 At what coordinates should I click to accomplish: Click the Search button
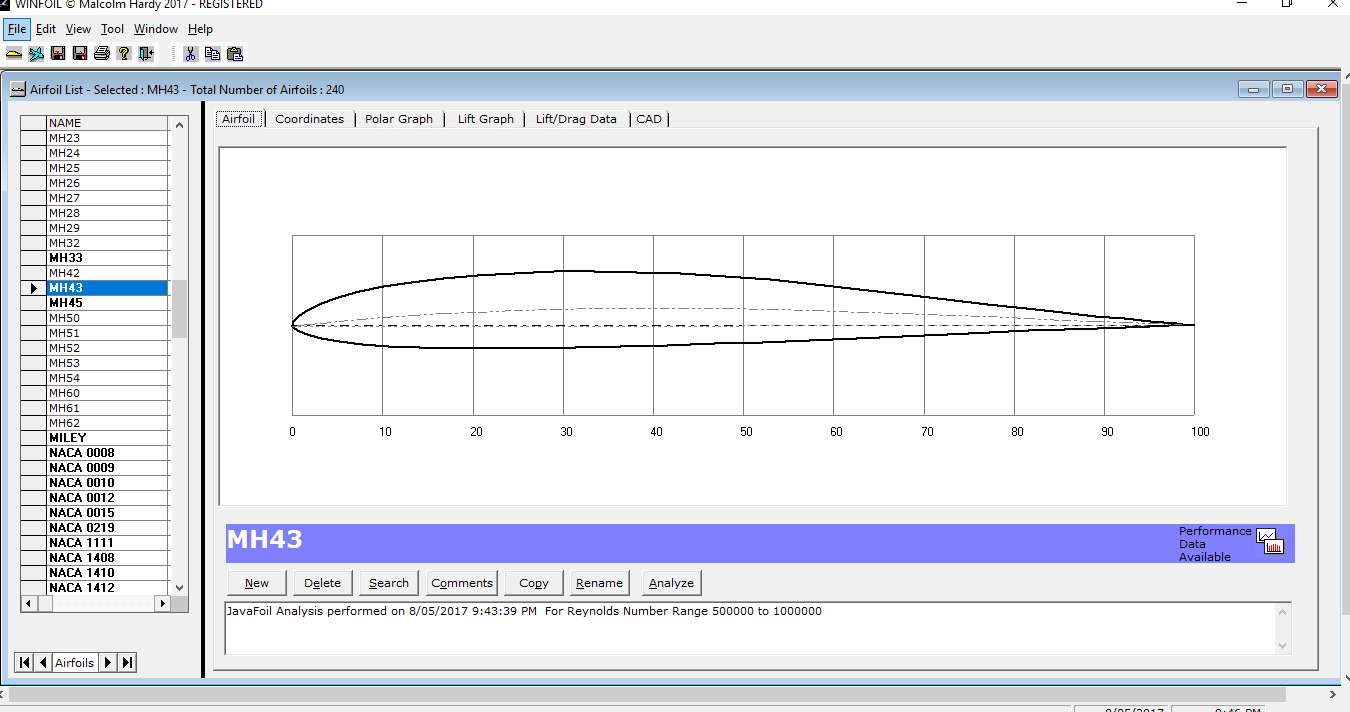[x=389, y=583]
